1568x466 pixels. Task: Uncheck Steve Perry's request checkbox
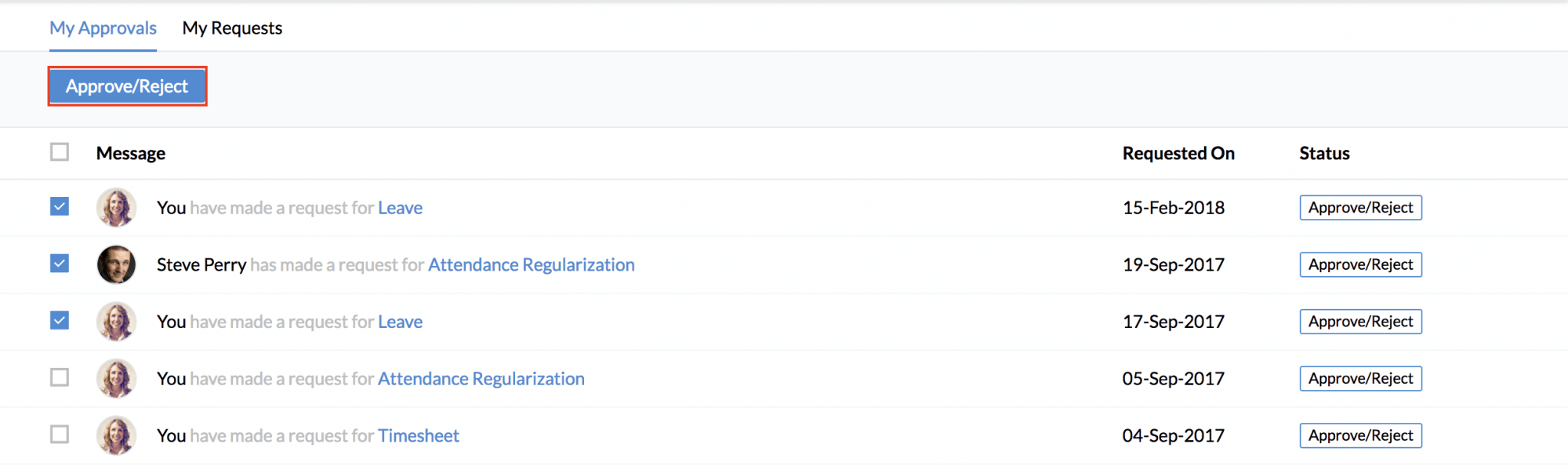pos(60,264)
